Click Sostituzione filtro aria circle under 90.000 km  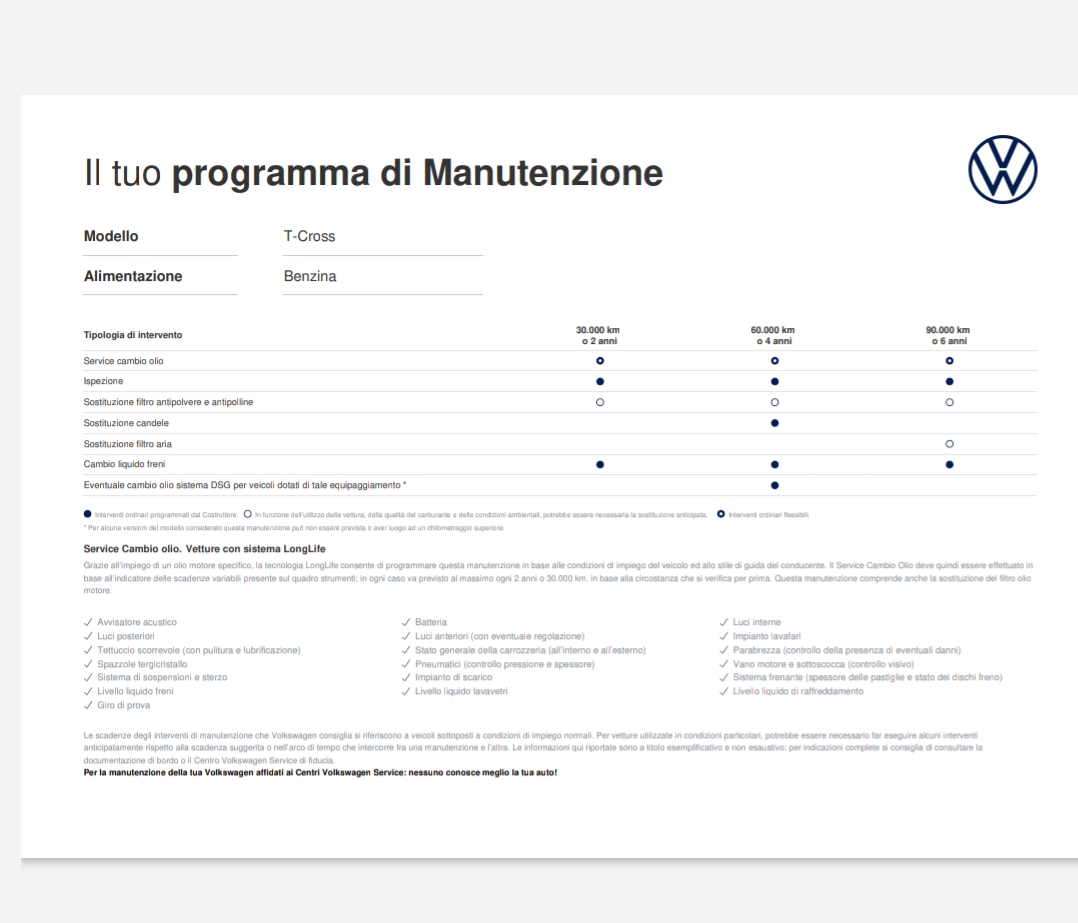(x=949, y=444)
